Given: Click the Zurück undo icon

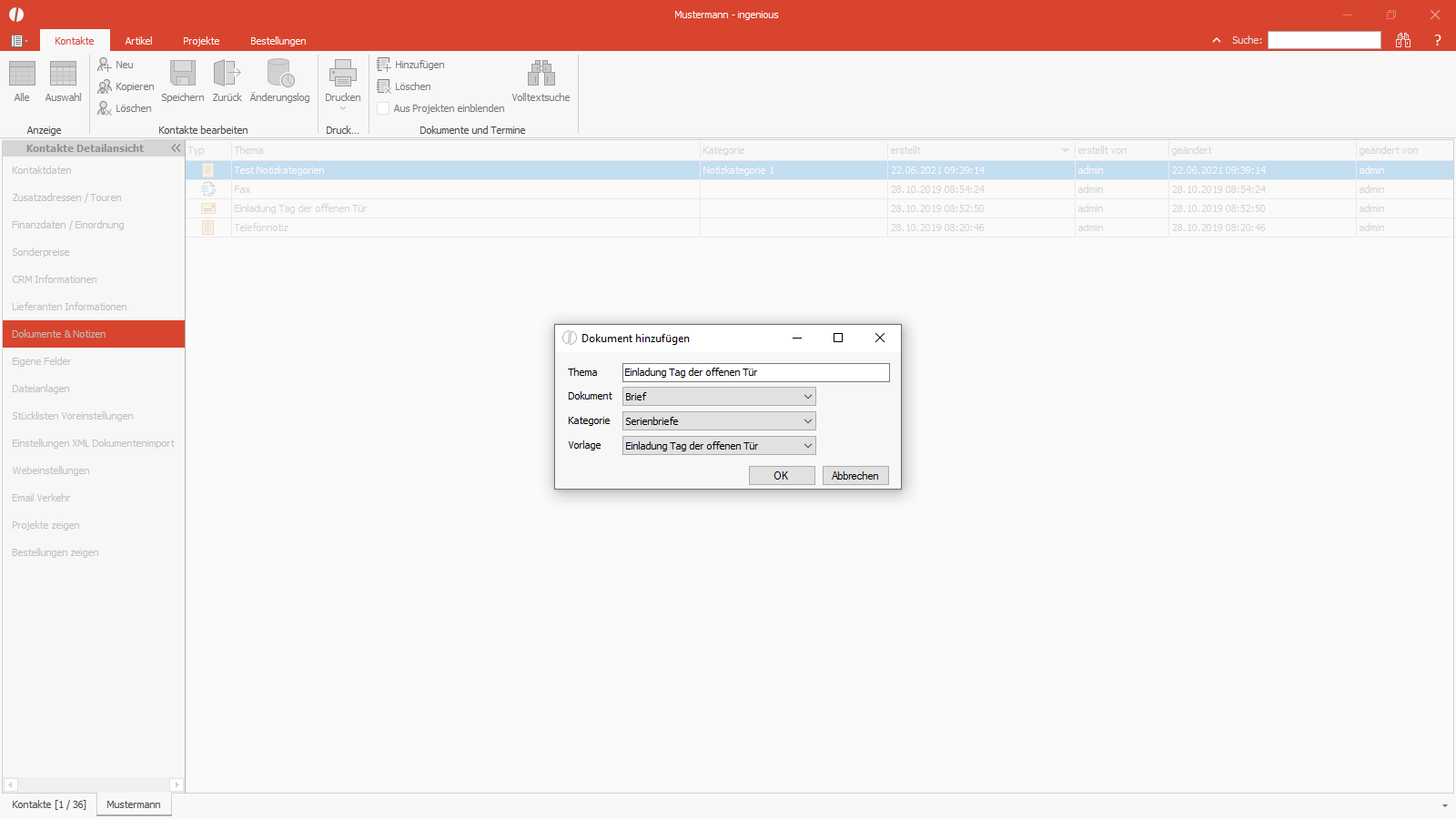Looking at the screenshot, I should coord(227,73).
